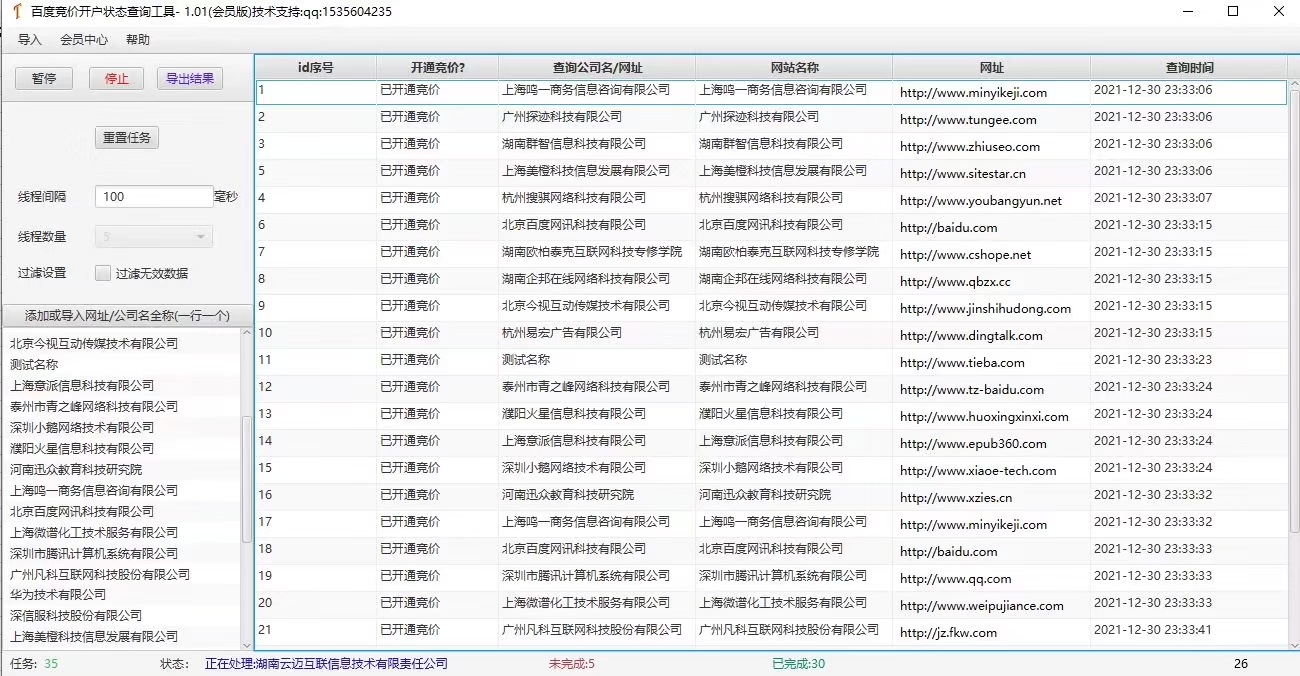Select 广州凡科互联网科技股份有限公司 in the left list
This screenshot has width=1300, height=676.
pyautogui.click(x=100, y=574)
